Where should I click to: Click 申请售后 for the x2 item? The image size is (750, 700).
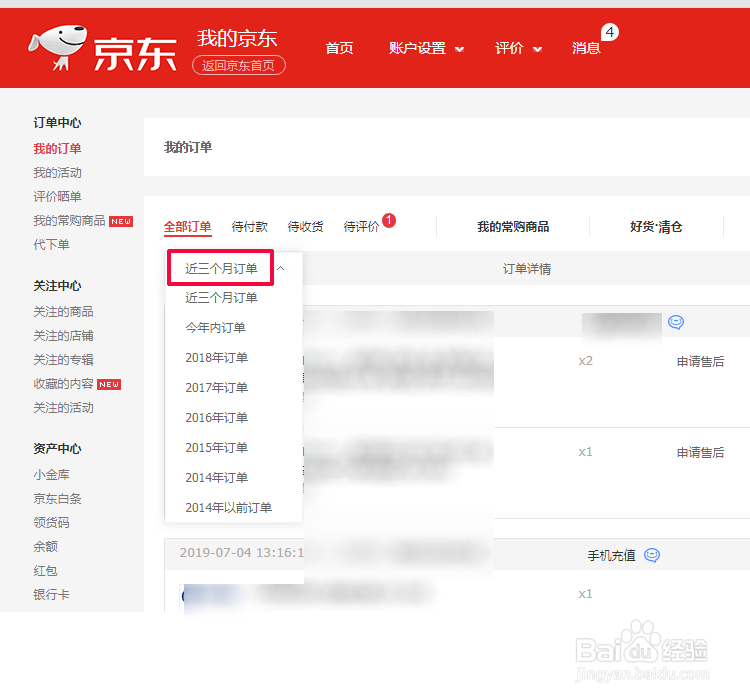700,361
